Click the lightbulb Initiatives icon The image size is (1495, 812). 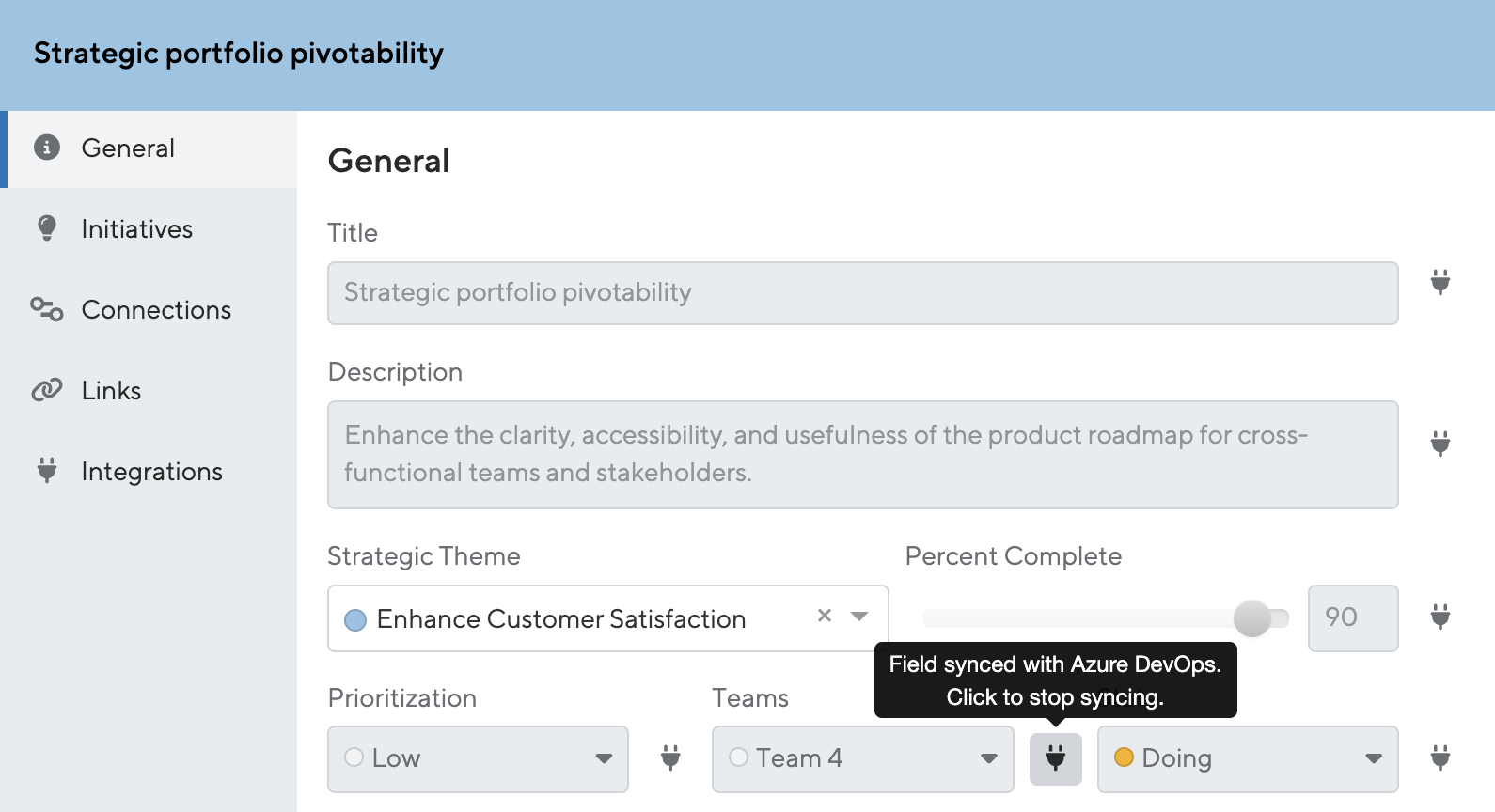[x=47, y=228]
